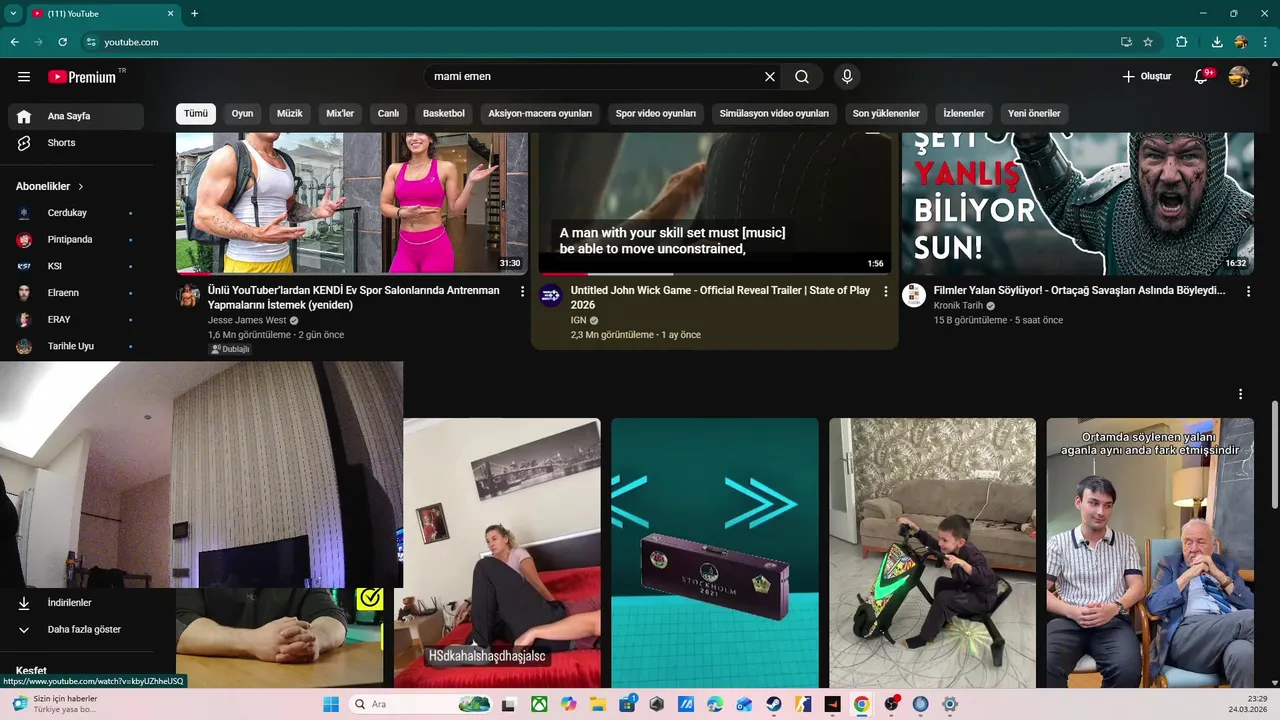Image resolution: width=1280 pixels, height=720 pixels.
Task: Play the Stockholm 2021 capsule Short
Action: tap(715, 552)
